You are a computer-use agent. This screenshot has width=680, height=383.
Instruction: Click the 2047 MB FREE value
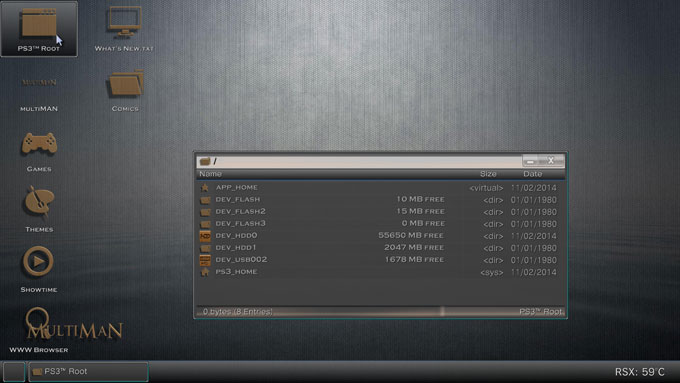[414, 248]
